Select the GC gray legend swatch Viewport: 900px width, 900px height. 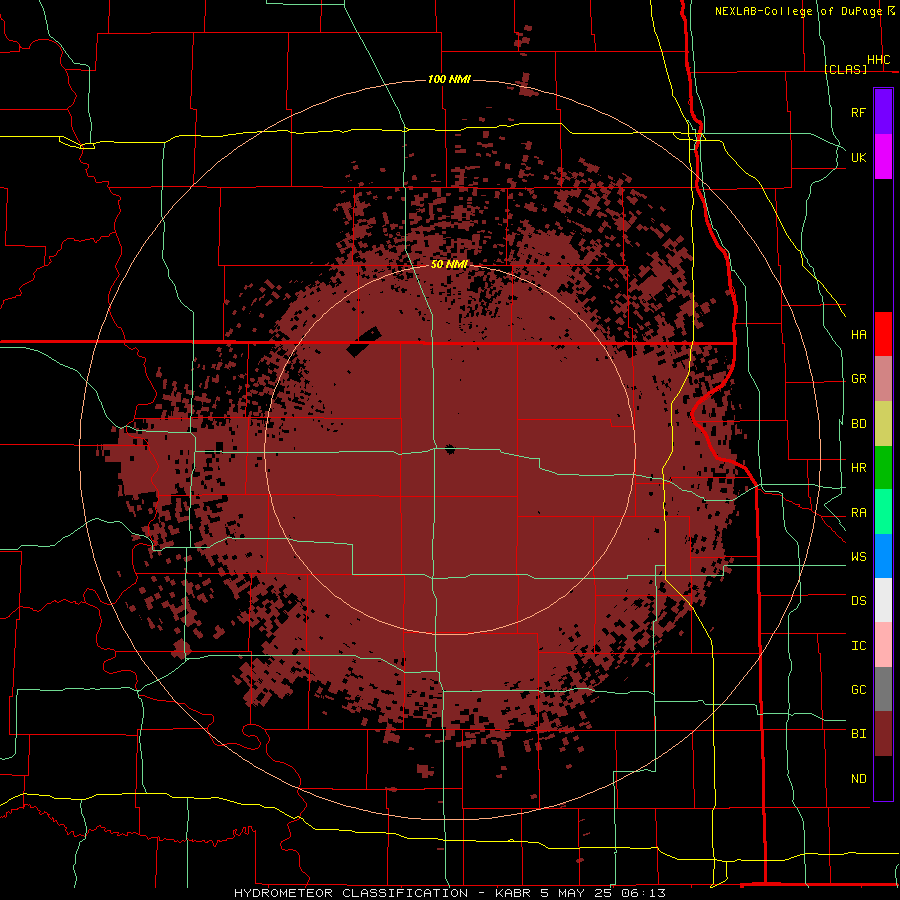[x=883, y=689]
